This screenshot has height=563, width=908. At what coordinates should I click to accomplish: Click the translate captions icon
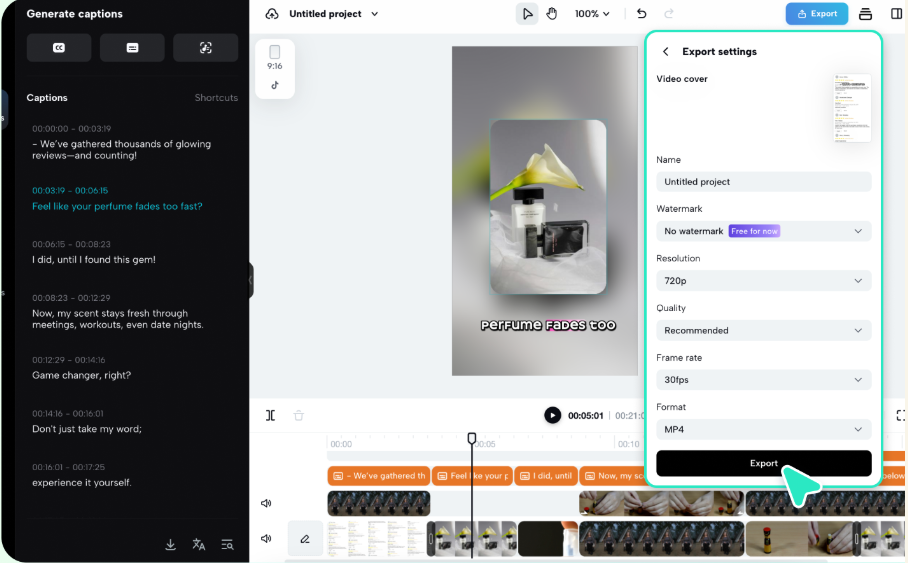(199, 544)
